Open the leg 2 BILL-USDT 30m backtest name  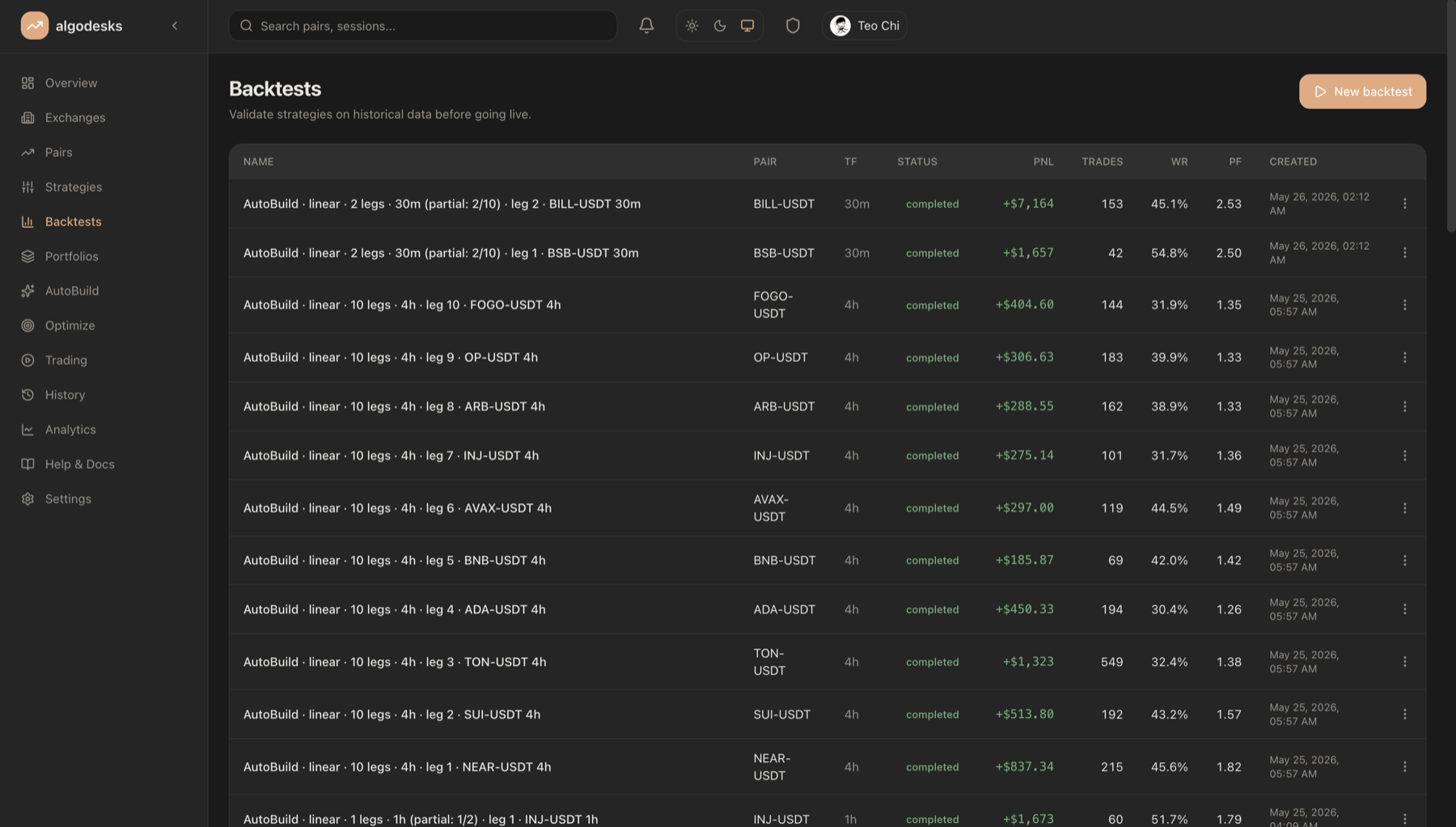tap(442, 204)
